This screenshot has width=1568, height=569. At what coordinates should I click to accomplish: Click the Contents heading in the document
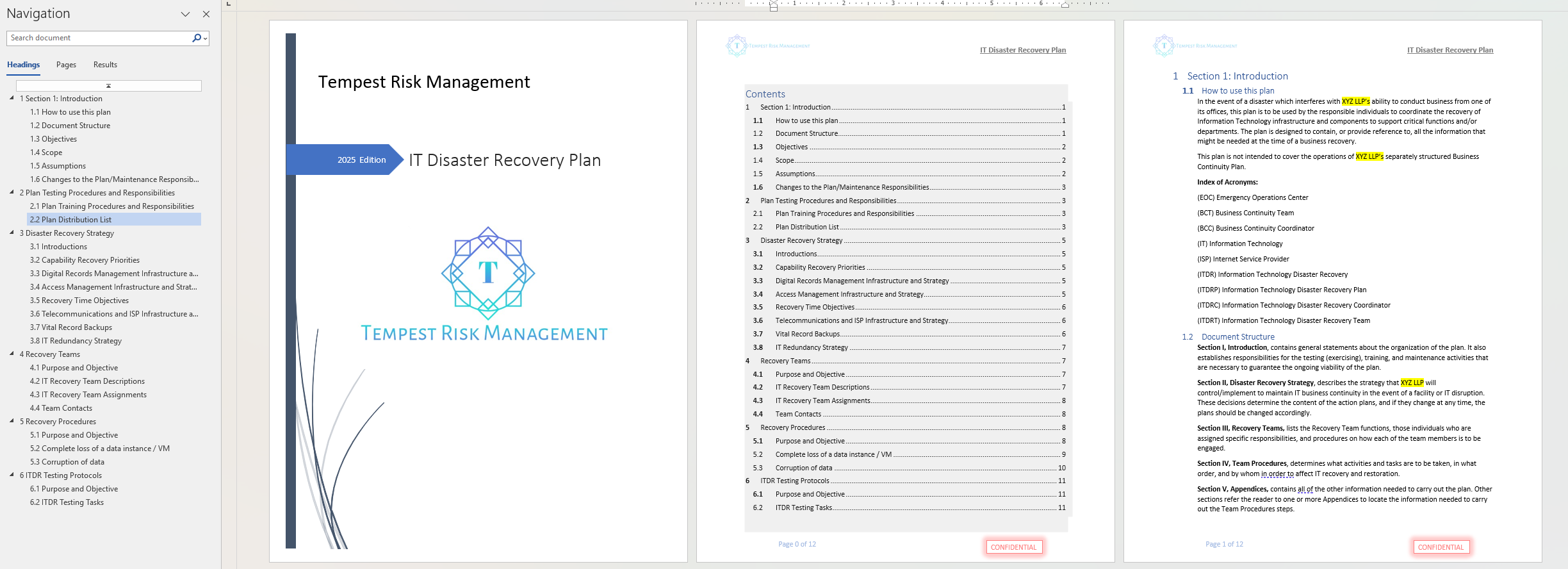(x=765, y=94)
